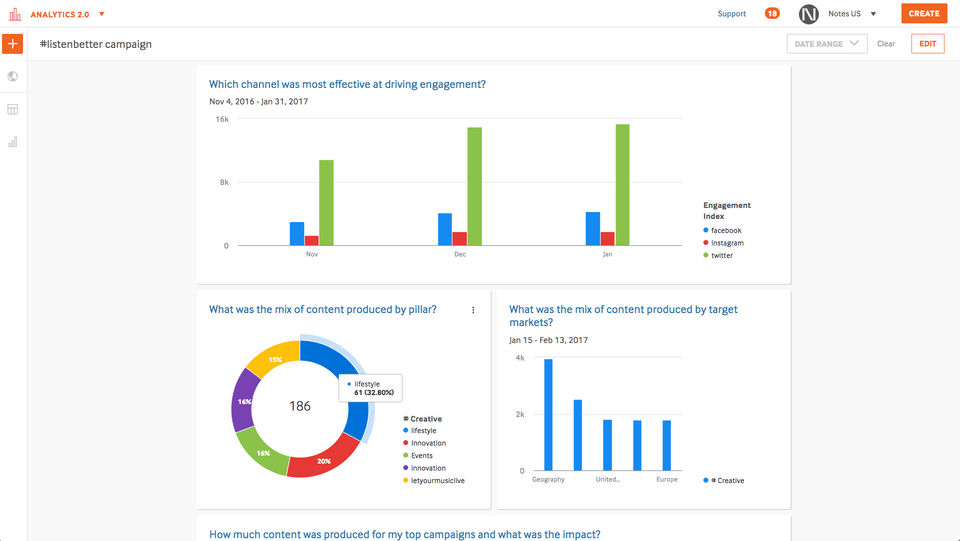Open the table layout icon in the sidebar
Viewport: 960px width, 541px height.
13,110
